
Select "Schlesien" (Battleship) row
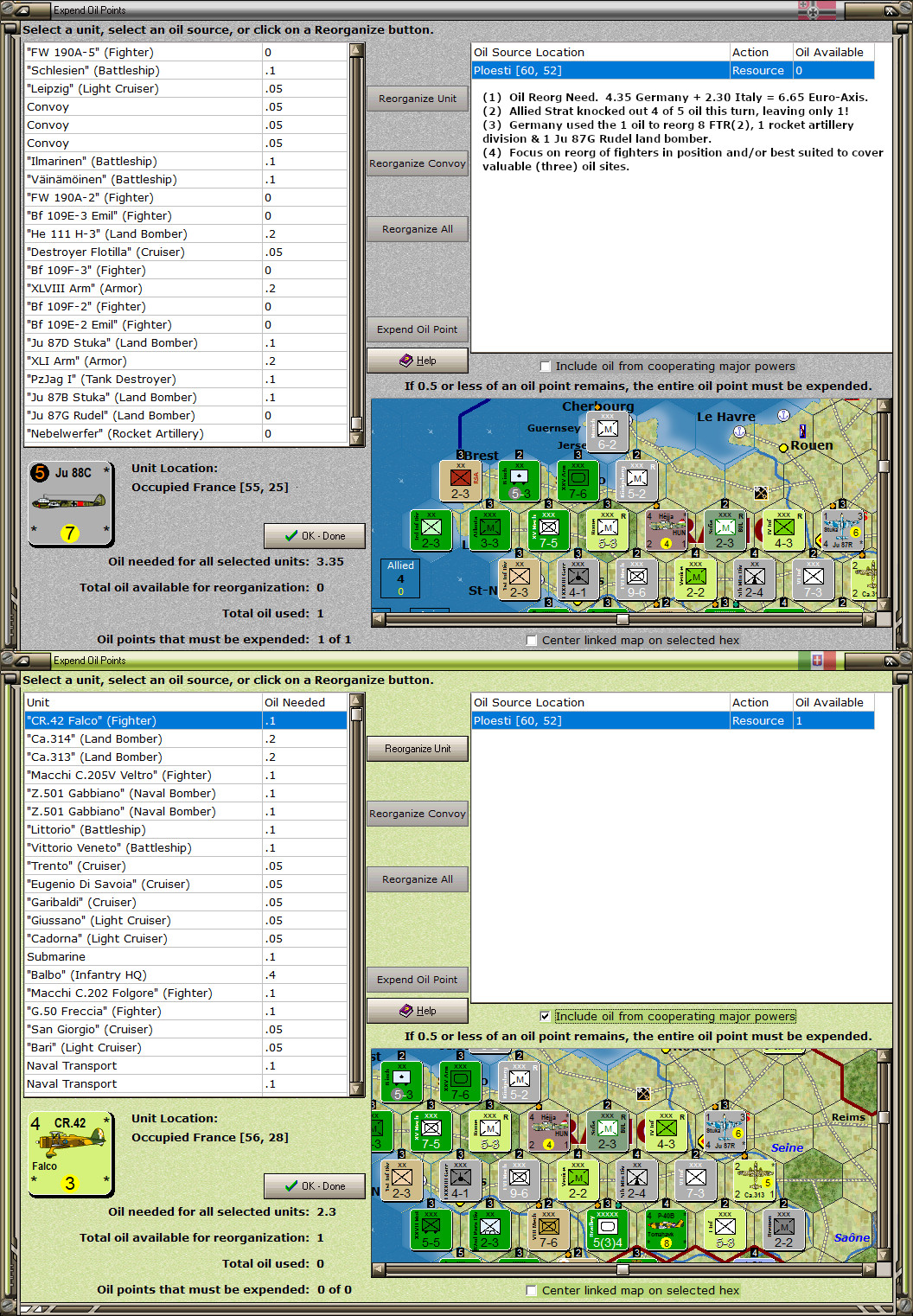pos(186,71)
